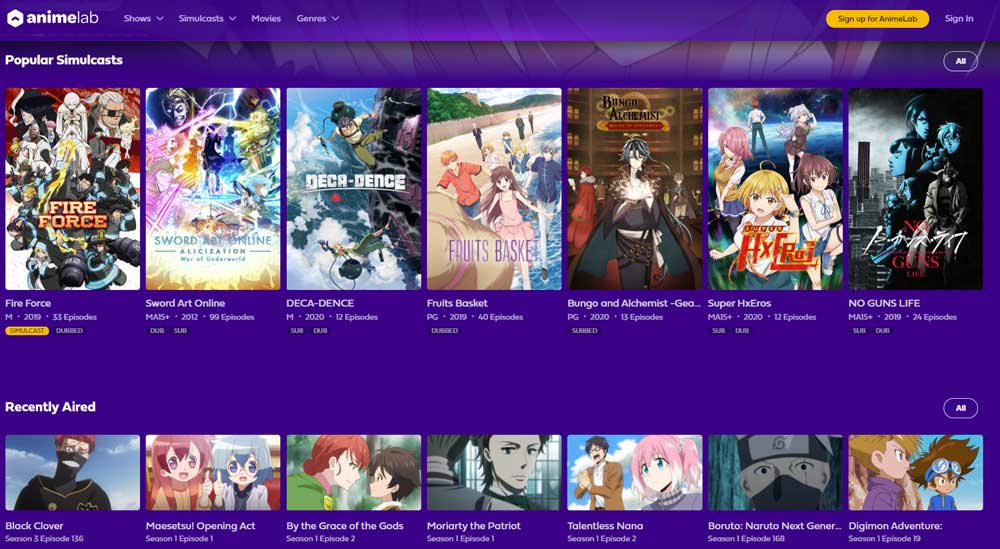The width and height of the screenshot is (1000, 549).
Task: Open By the Grace of the Gods thumbnail
Action: click(354, 472)
